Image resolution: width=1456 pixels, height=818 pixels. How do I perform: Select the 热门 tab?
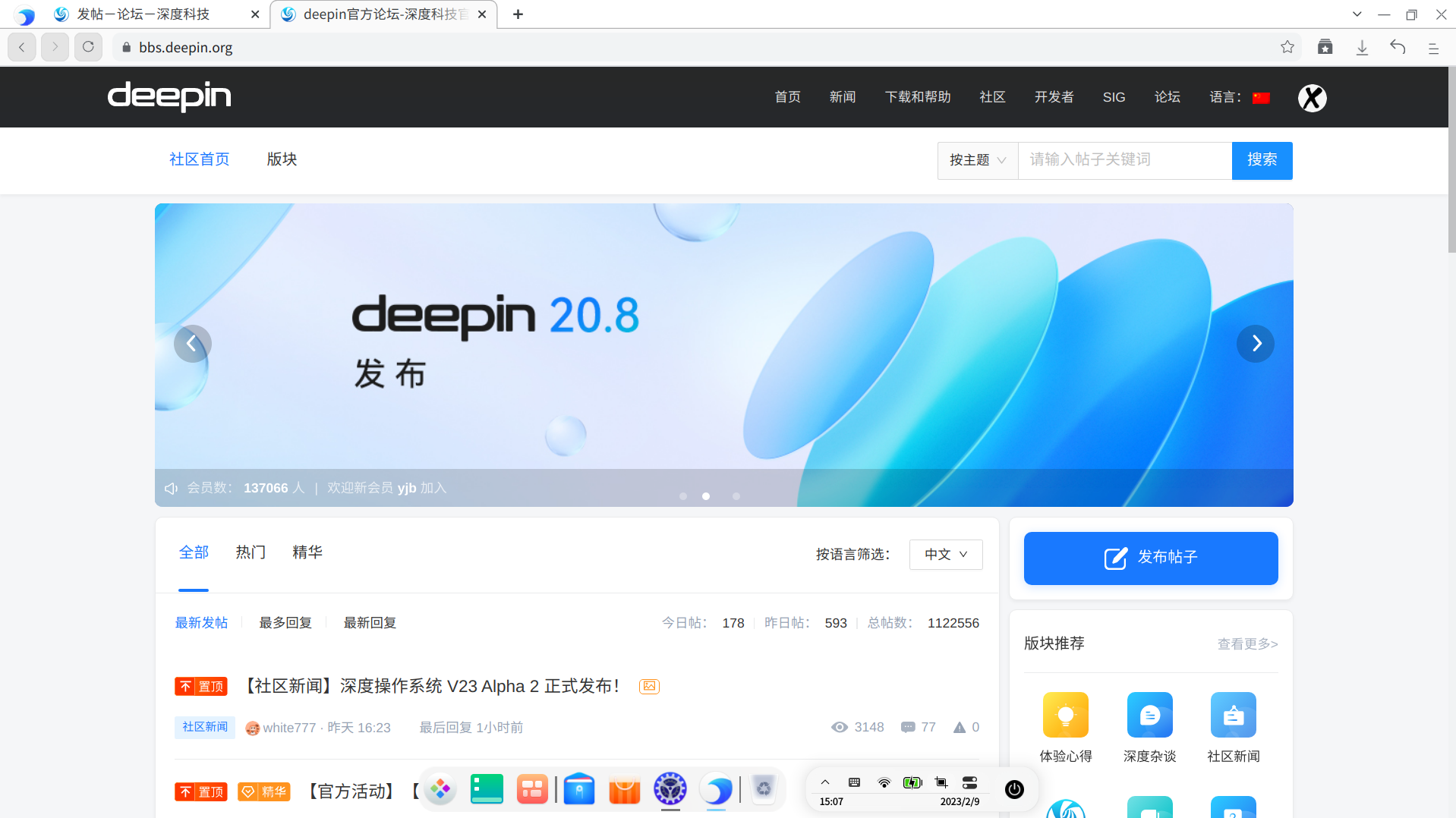251,552
